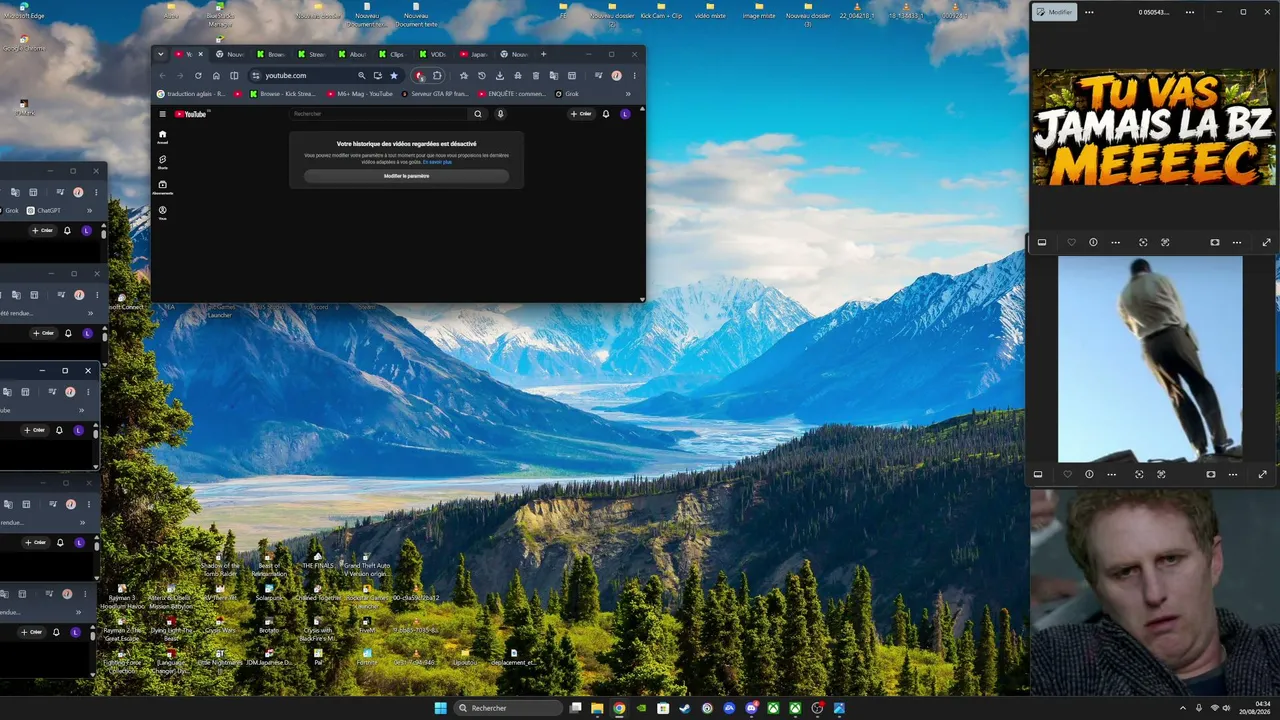Open Chrome's tab search dropdown arrow
This screenshot has height=720, width=1280.
click(x=160, y=54)
